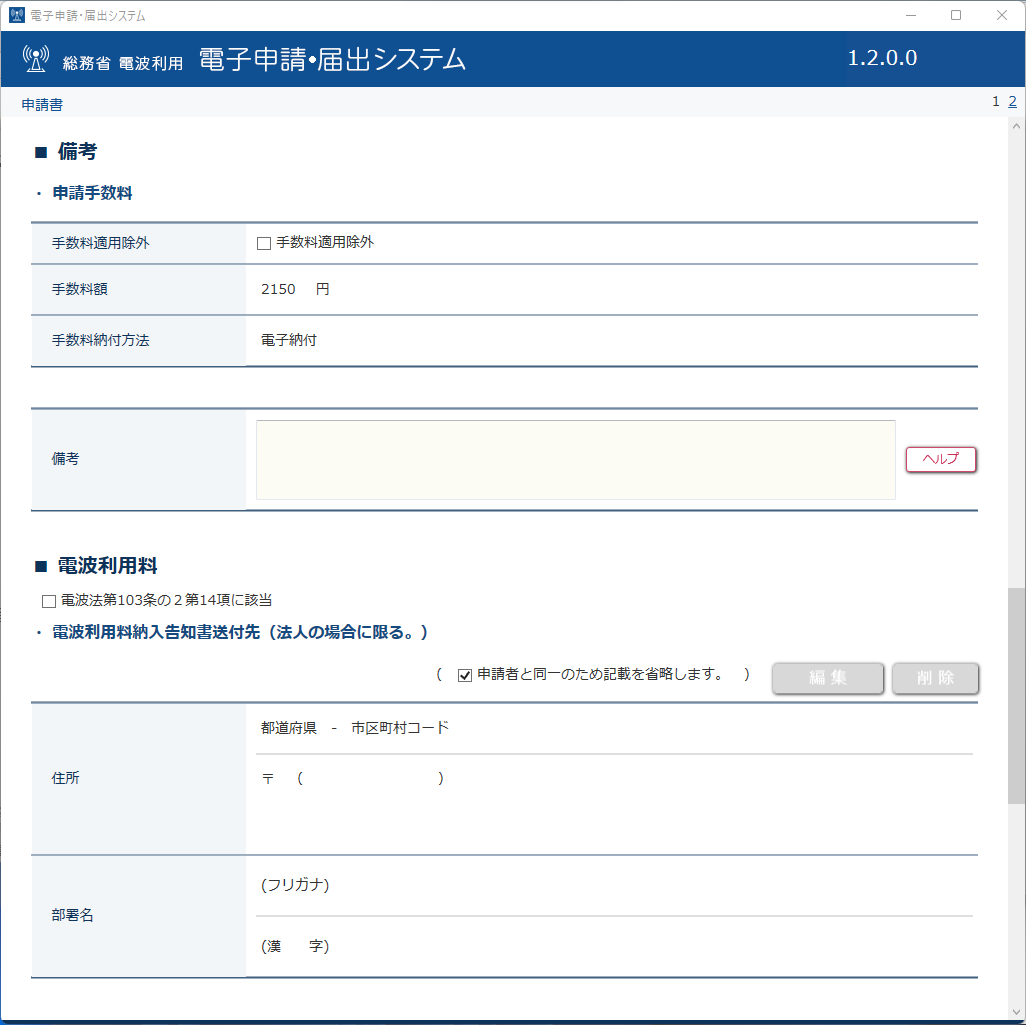Click the app icon in the title bar
This screenshot has height=1025, width=1026.
coord(16,15)
